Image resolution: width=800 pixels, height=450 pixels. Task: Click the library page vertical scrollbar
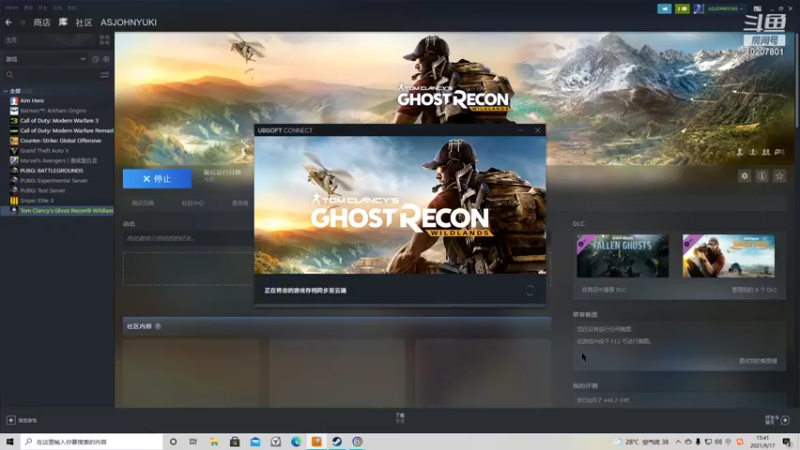[x=796, y=79]
